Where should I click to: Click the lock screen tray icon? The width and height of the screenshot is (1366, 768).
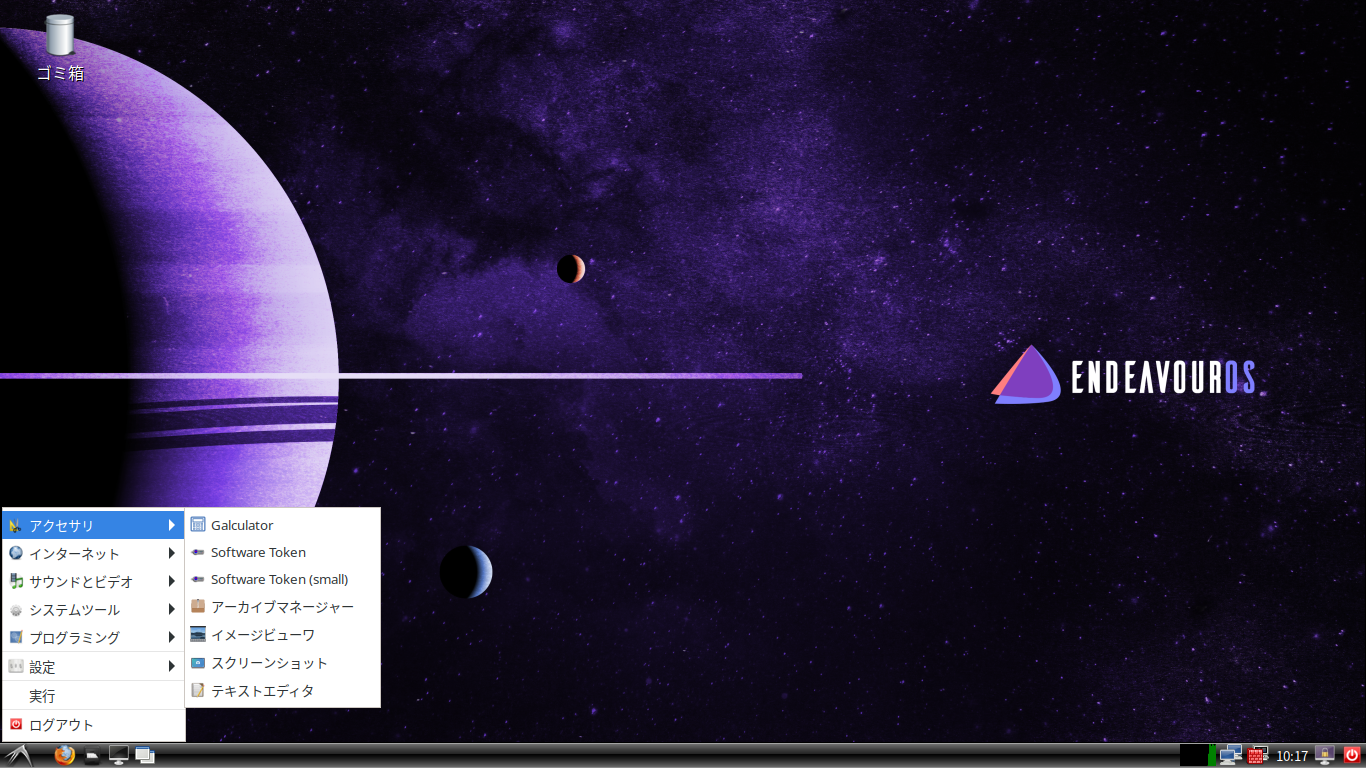[1325, 755]
